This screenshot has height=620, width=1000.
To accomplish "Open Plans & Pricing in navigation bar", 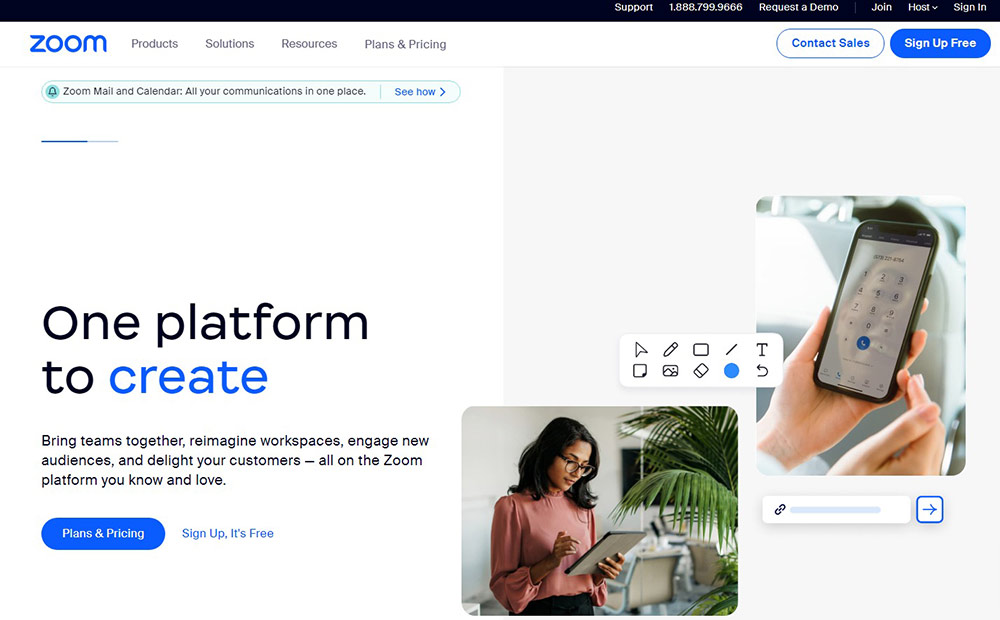I will click(x=405, y=44).
